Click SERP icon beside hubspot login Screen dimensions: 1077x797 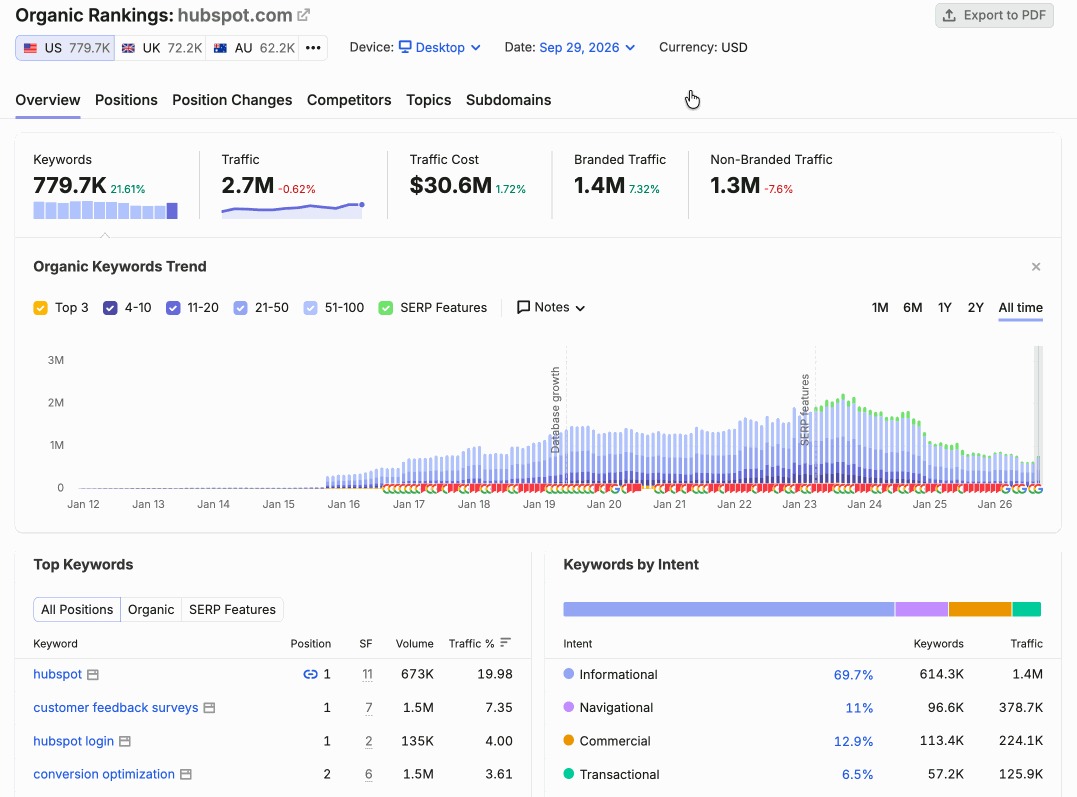125,741
